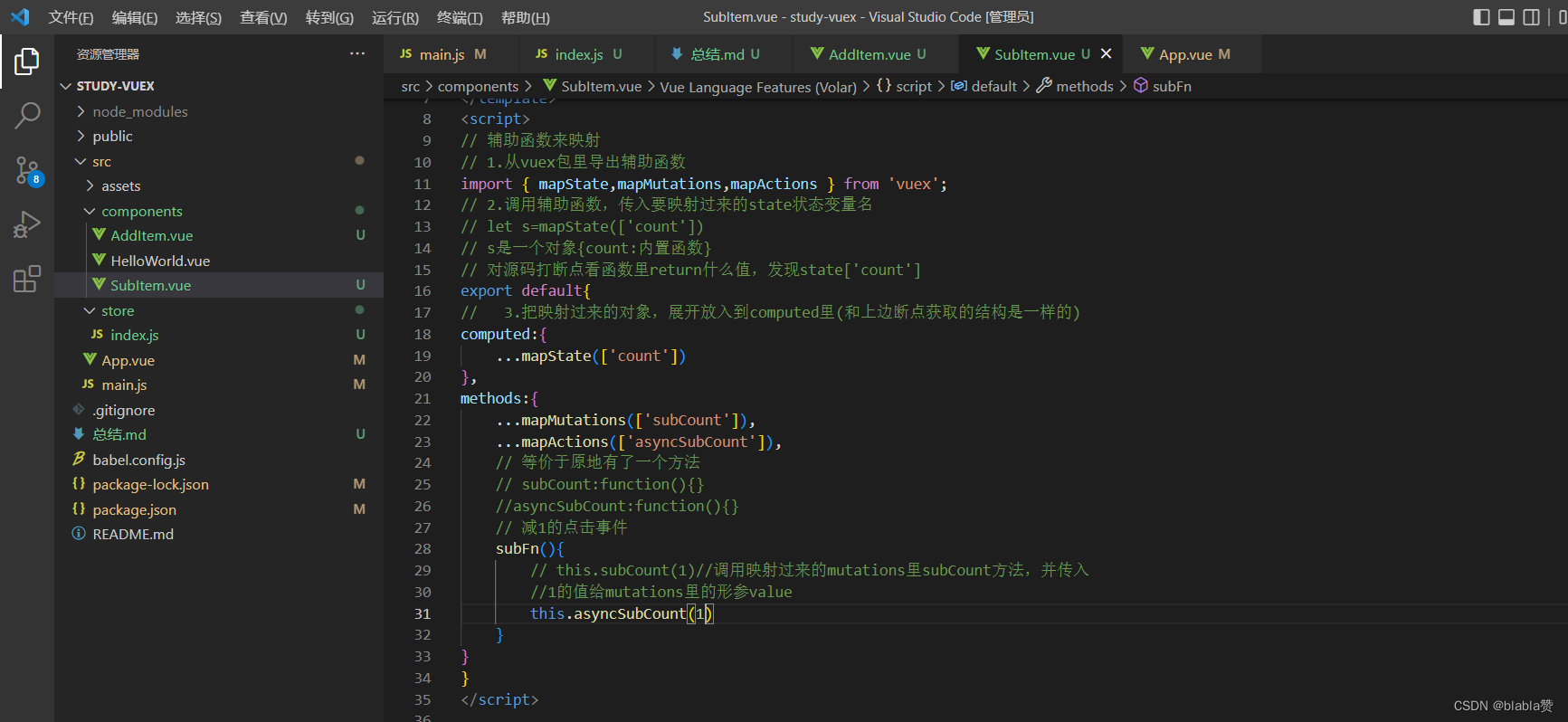This screenshot has height=722, width=1568.
Task: Switch to main.js tab
Action: click(x=451, y=54)
